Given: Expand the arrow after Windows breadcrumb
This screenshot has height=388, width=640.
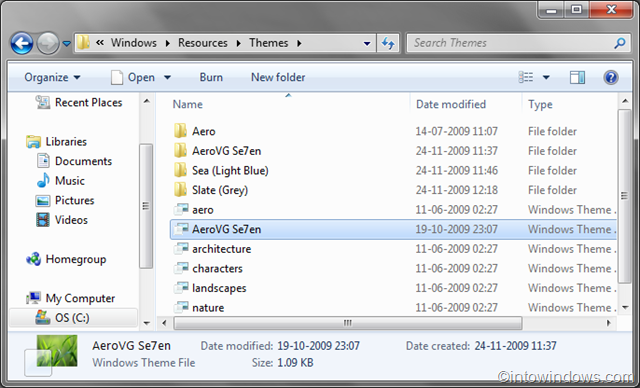Looking at the screenshot, I should coord(167,43).
